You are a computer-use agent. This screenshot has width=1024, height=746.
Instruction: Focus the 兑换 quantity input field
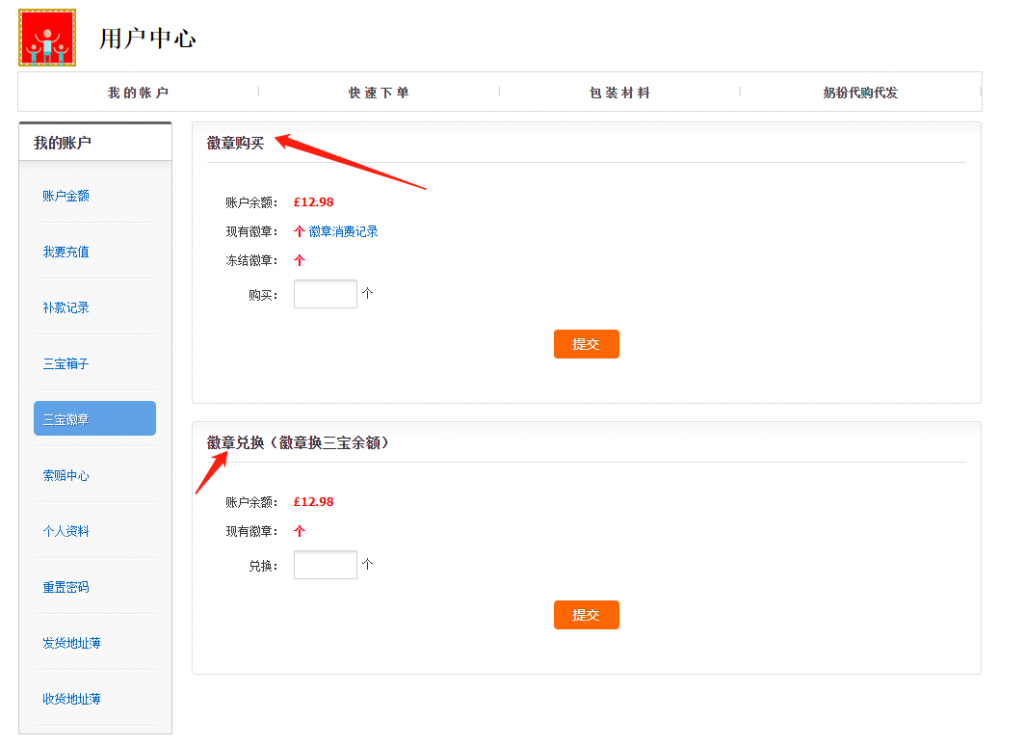coord(325,565)
